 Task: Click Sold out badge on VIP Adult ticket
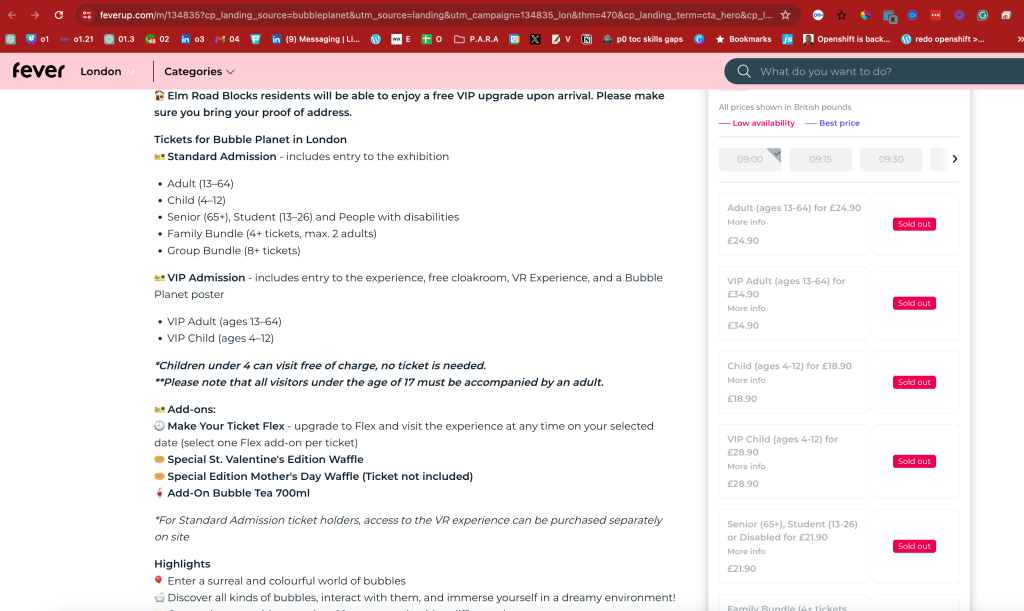click(914, 303)
